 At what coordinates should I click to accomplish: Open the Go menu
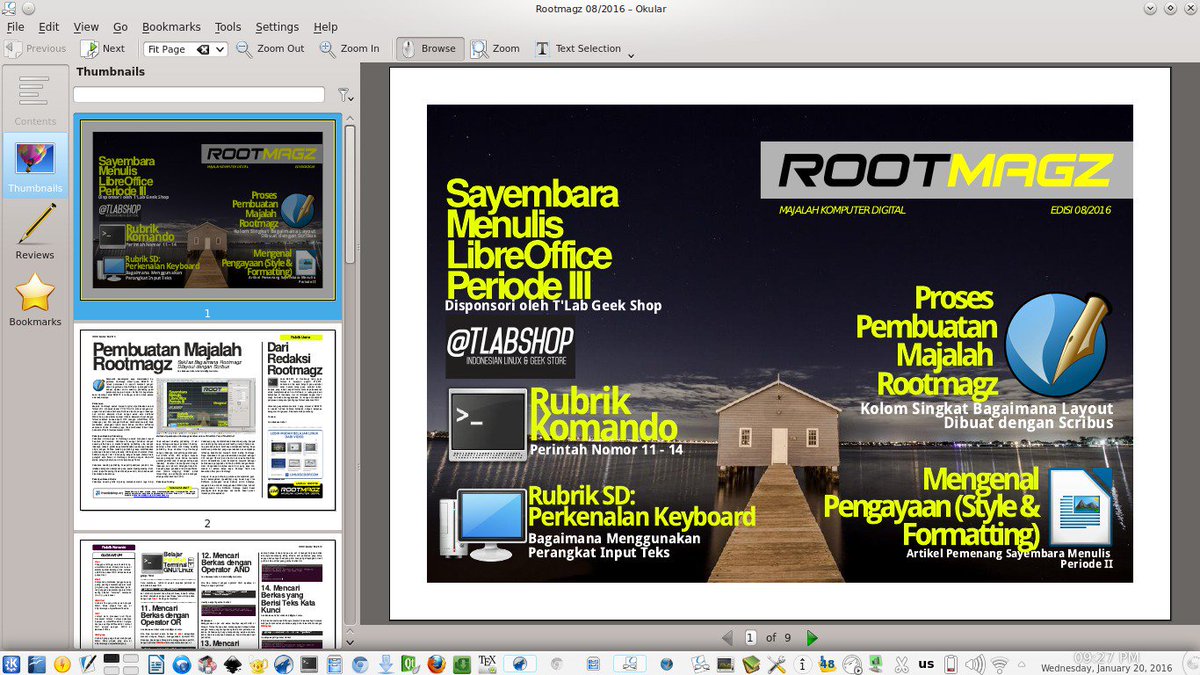[120, 27]
